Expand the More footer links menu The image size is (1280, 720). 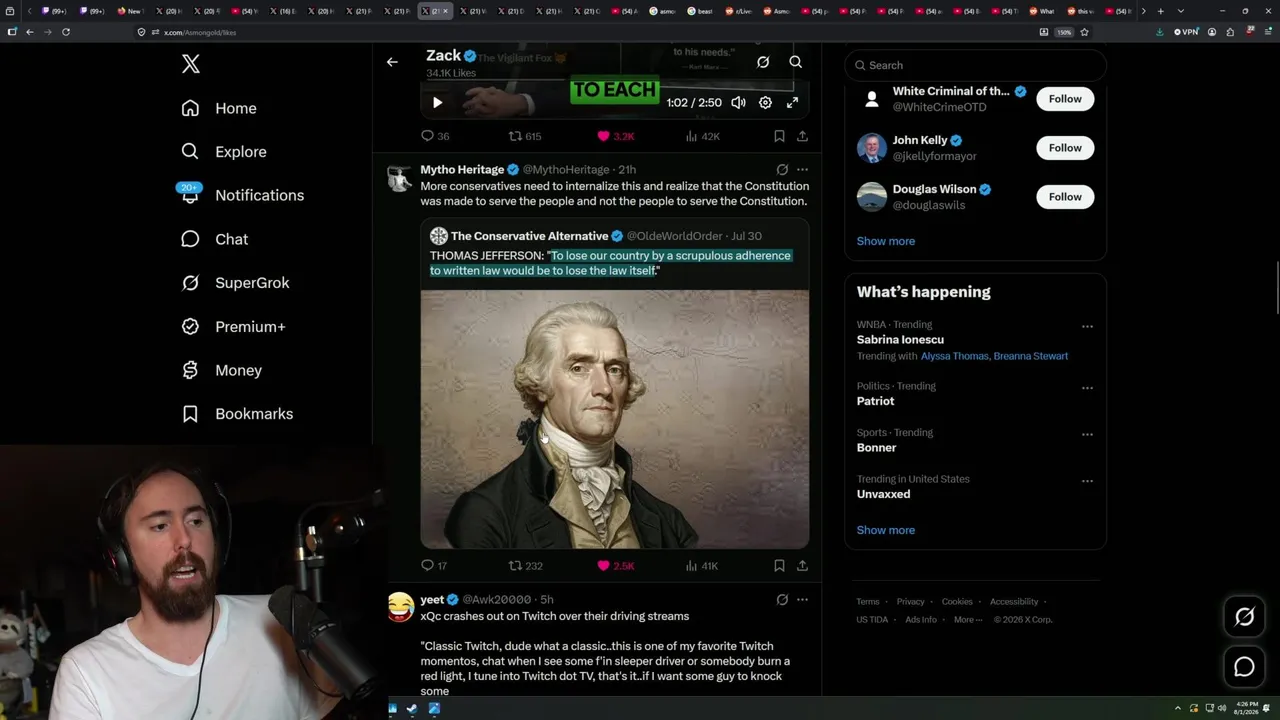(967, 620)
